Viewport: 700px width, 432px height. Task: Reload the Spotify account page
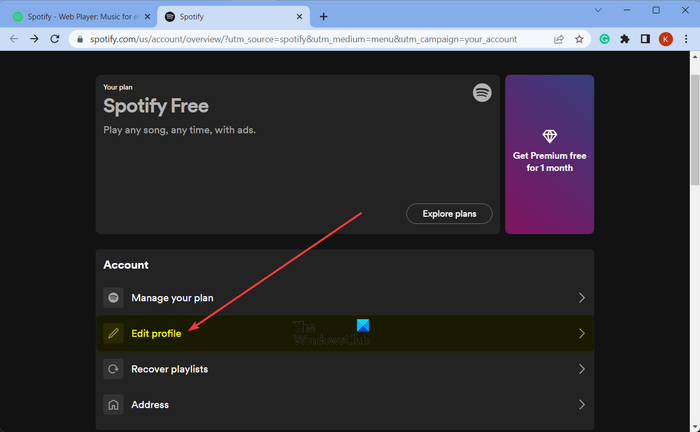pyautogui.click(x=54, y=39)
